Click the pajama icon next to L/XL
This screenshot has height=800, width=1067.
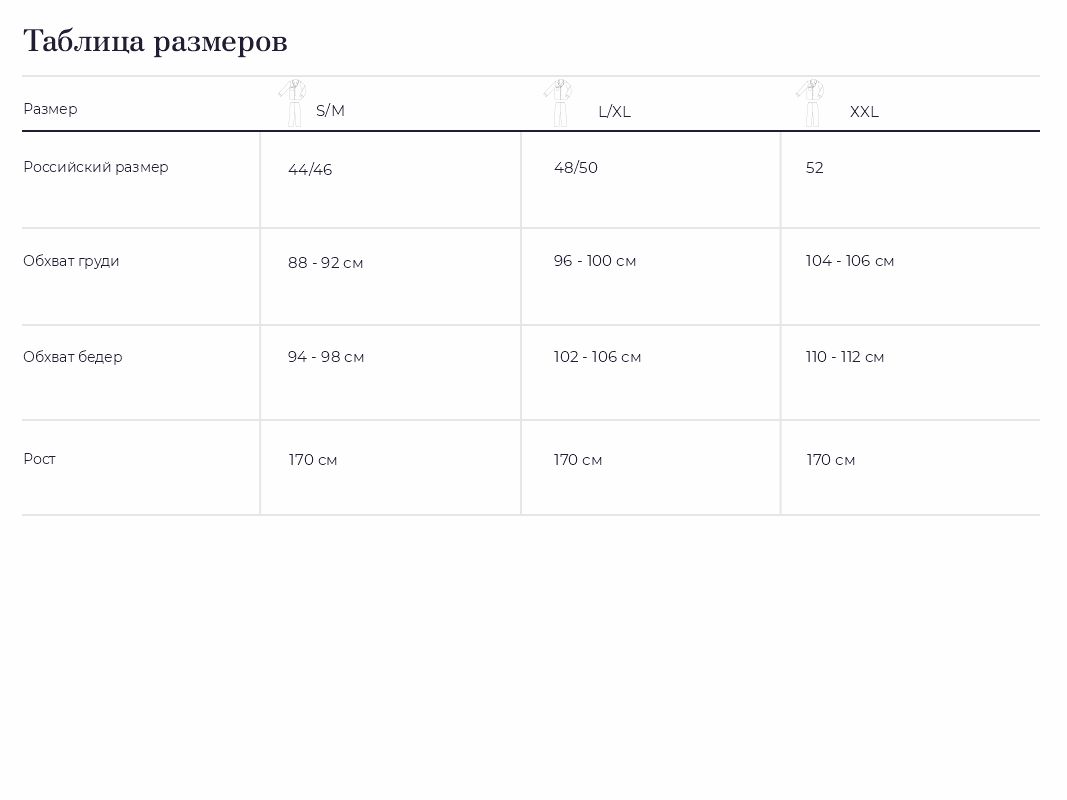click(559, 103)
